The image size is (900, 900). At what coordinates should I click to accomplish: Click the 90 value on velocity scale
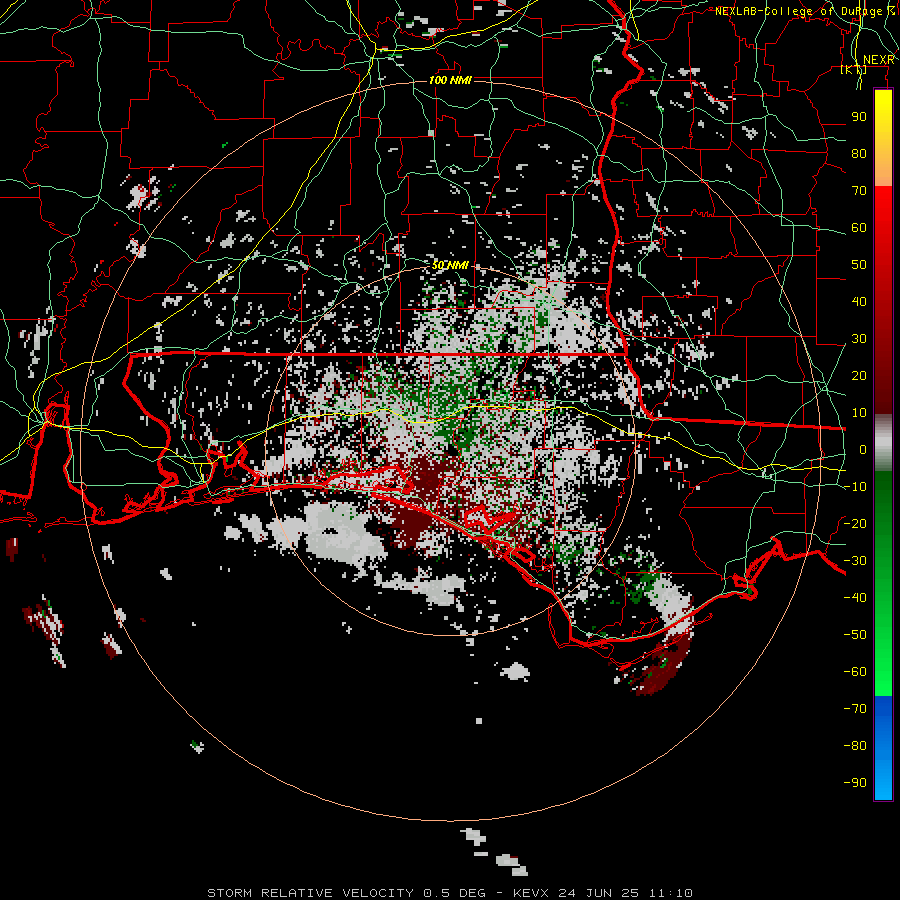tap(859, 117)
